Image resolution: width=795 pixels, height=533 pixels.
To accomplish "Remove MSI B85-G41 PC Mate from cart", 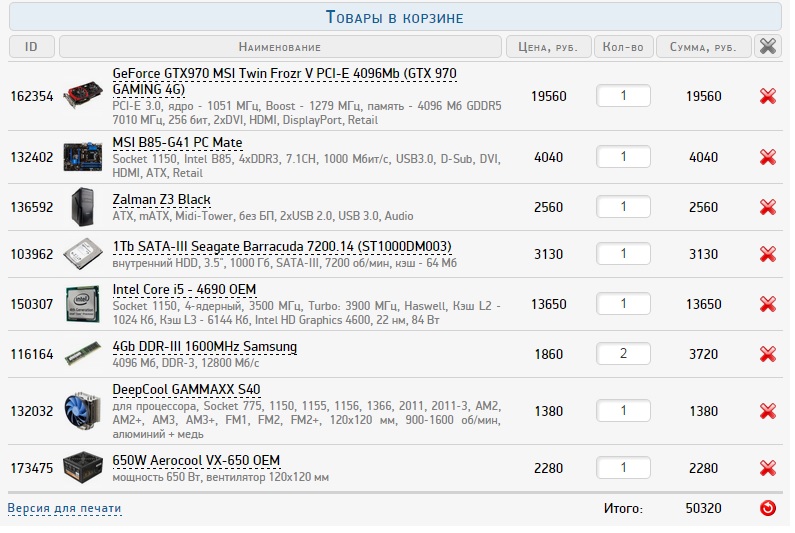I will tap(768, 158).
